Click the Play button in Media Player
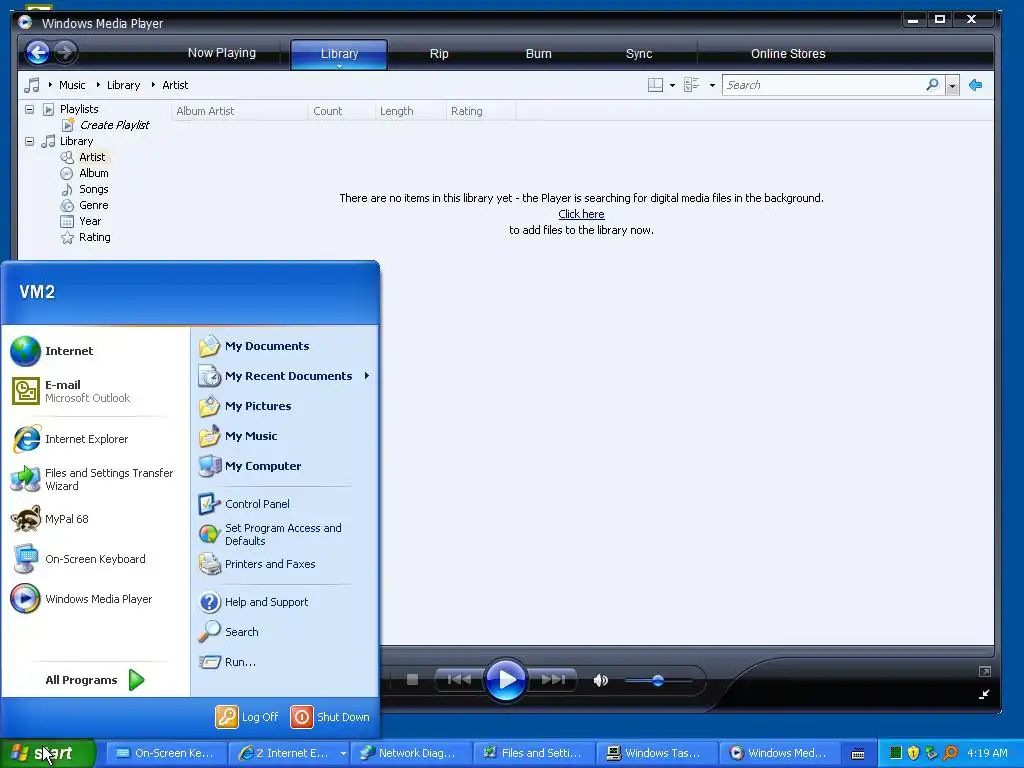This screenshot has height=768, width=1024. (x=505, y=680)
